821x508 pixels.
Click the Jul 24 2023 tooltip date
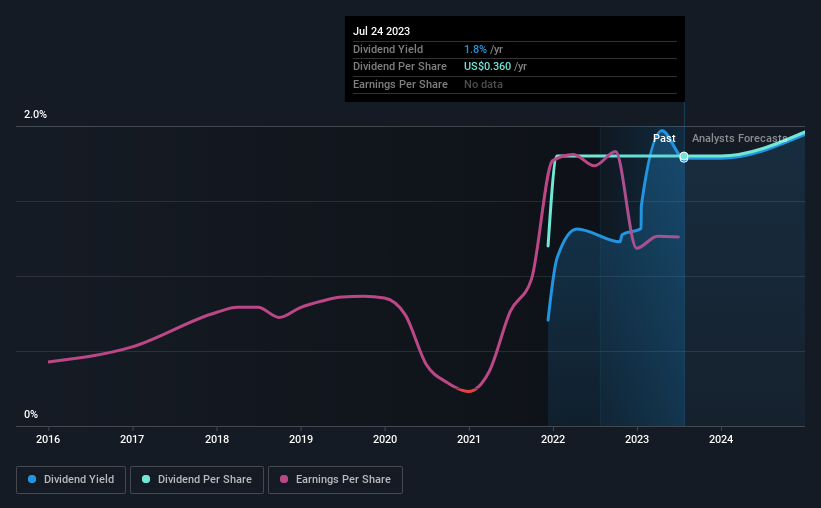coord(381,31)
